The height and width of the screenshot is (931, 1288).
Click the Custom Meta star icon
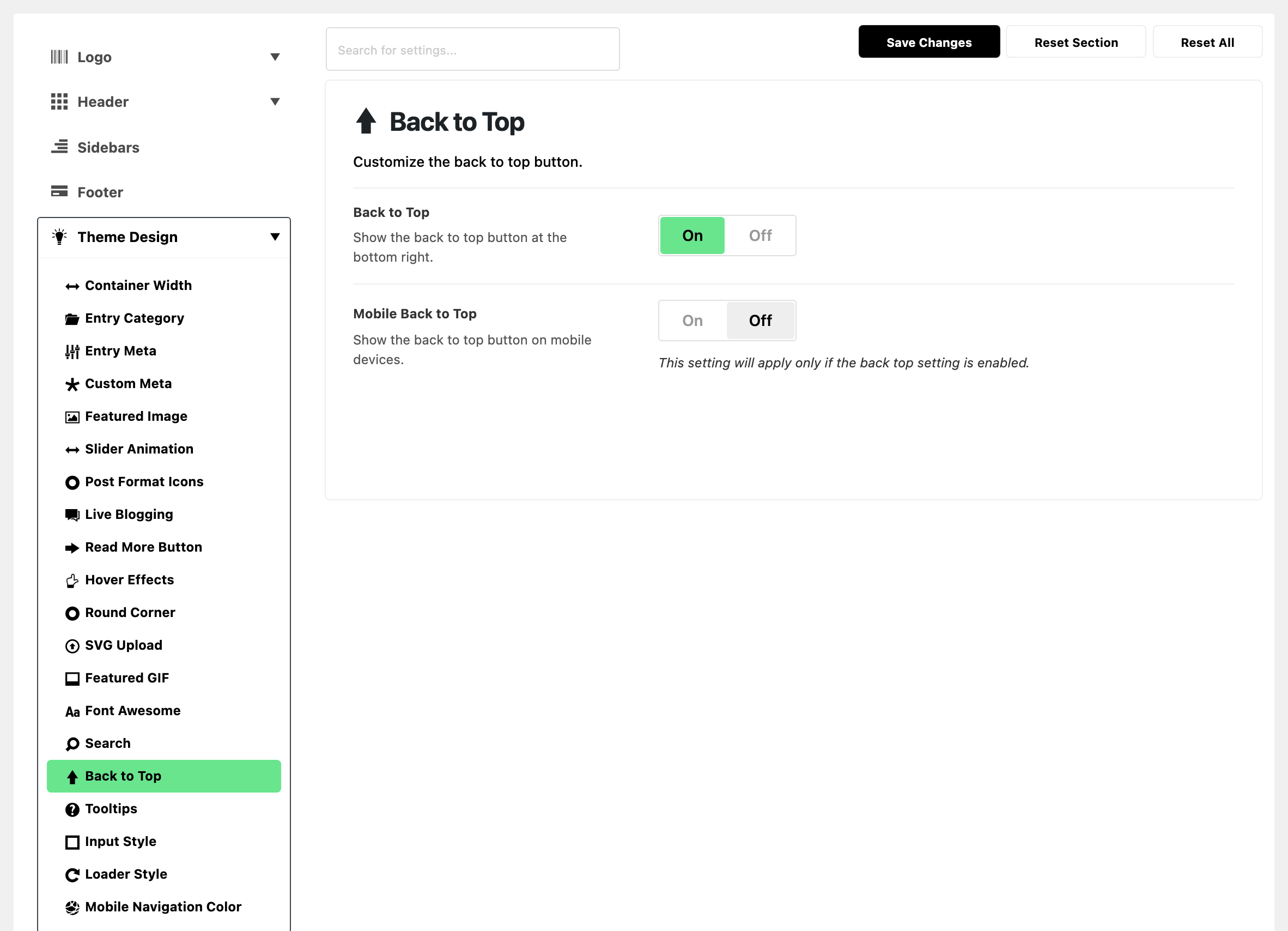72,385
